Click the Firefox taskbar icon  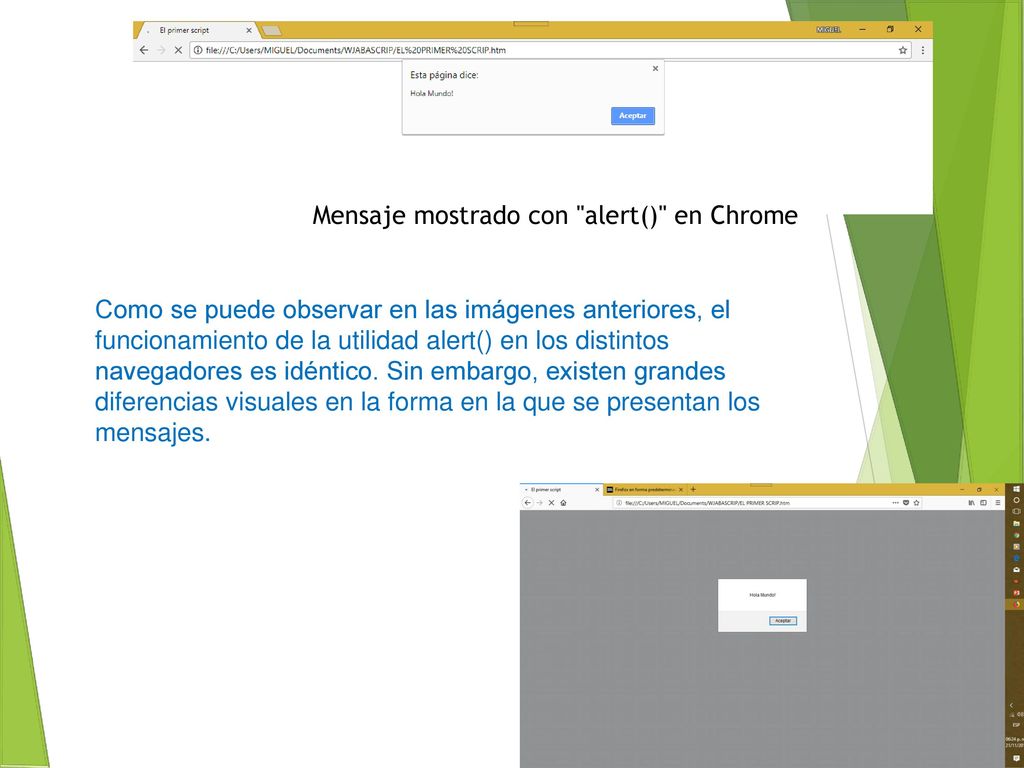click(1016, 605)
